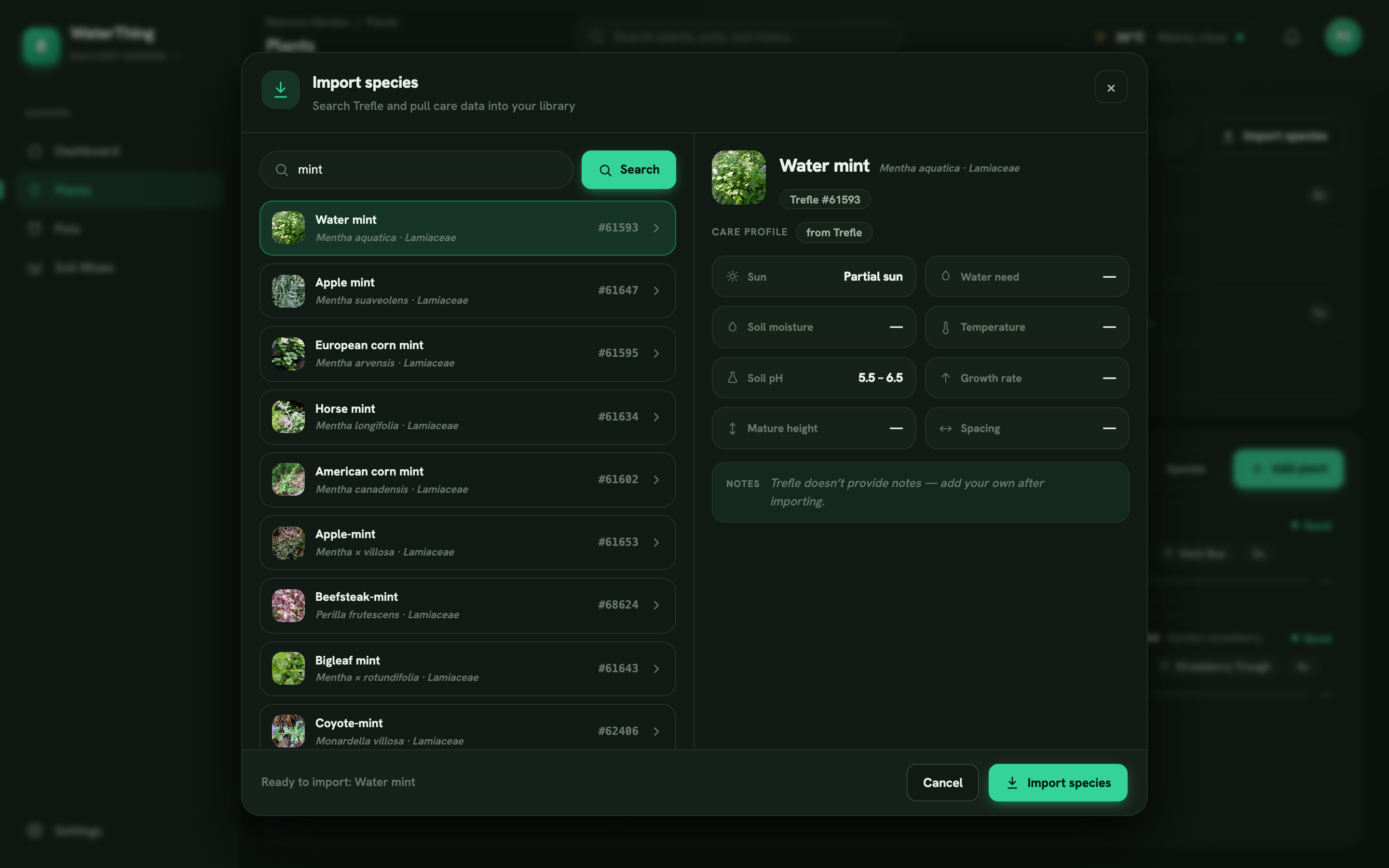Click the ID "#61653" in the results
This screenshot has width=1389, height=868.
618,542
